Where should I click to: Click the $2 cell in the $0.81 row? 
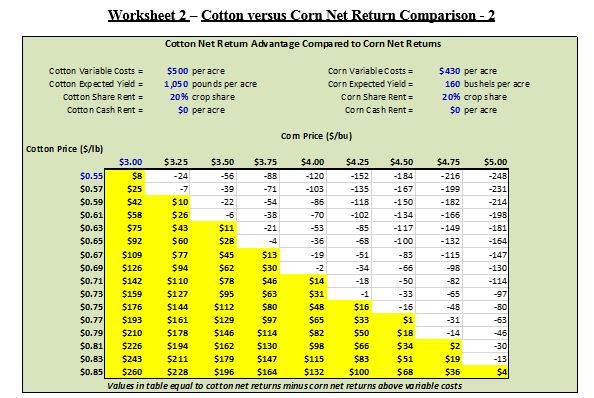click(439, 346)
